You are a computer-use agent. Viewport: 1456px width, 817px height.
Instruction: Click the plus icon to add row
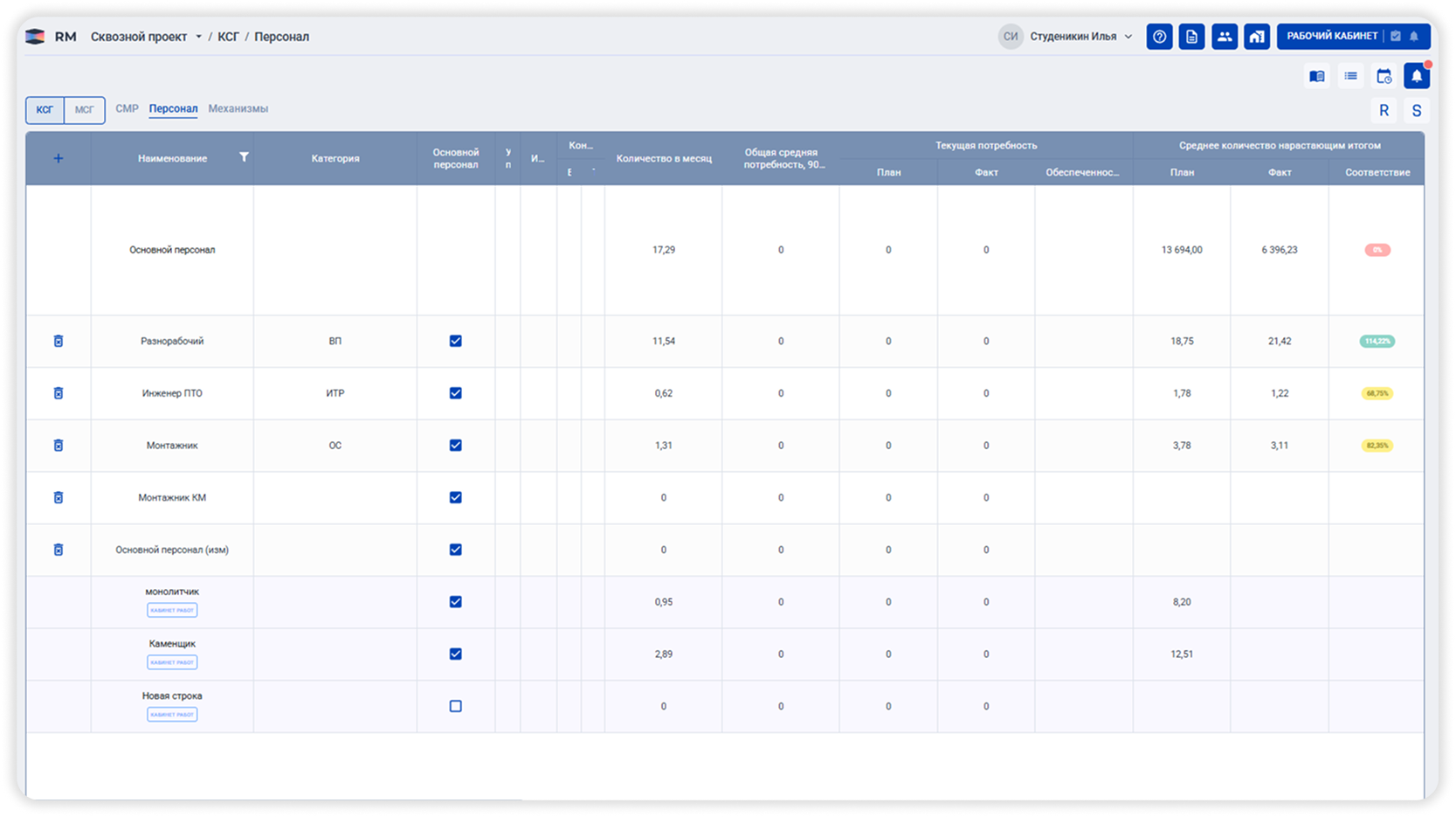(x=59, y=158)
